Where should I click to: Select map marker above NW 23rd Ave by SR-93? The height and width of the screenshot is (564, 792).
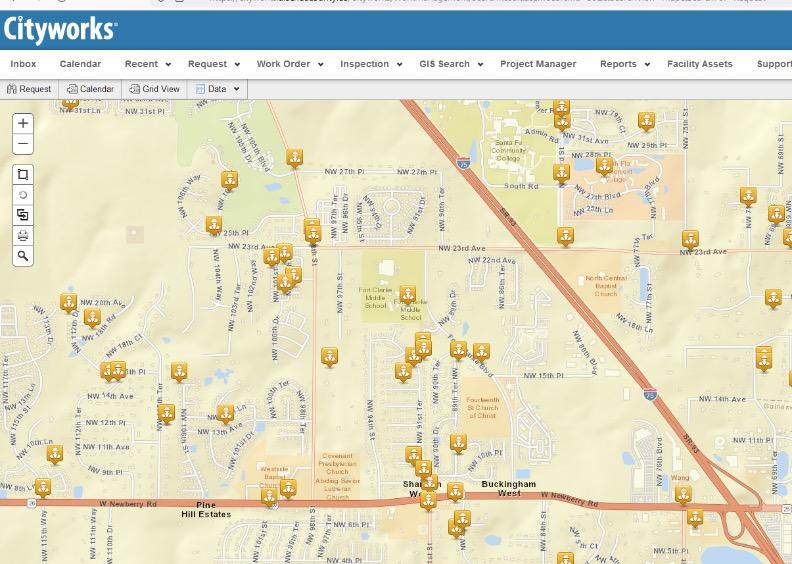565,236
